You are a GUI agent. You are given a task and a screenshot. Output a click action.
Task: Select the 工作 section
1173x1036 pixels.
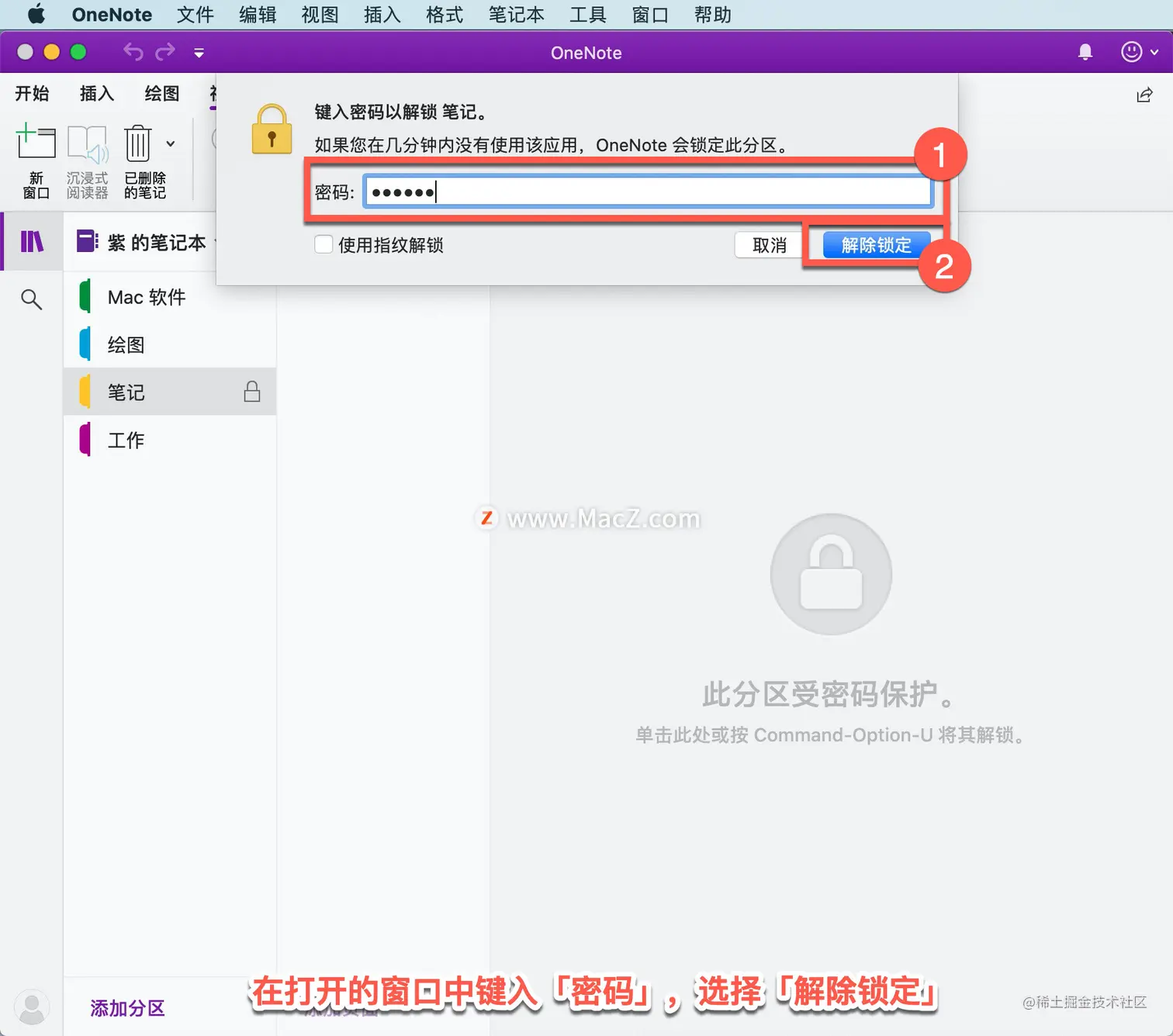170,440
